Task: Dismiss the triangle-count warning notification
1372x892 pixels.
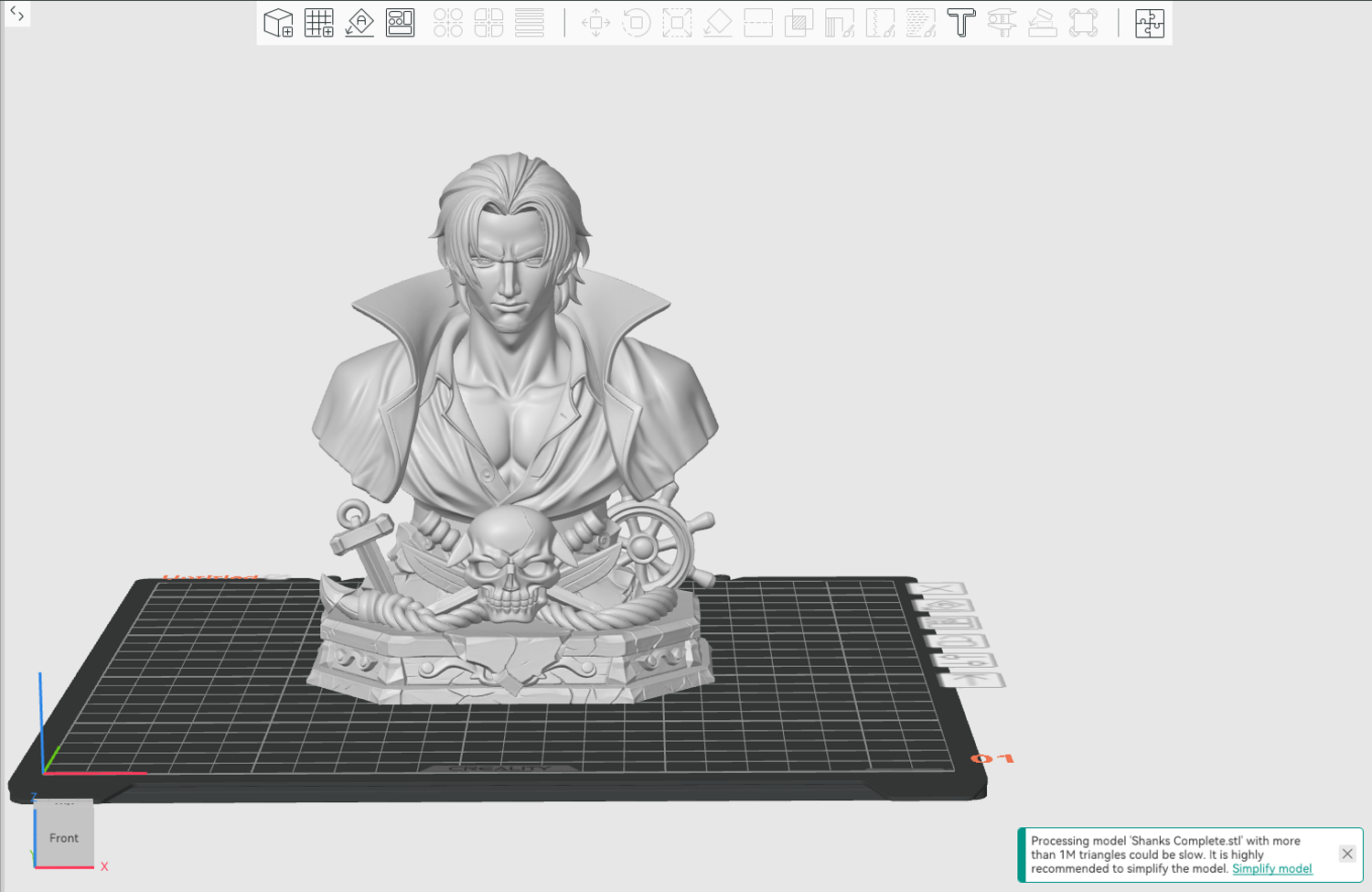Action: pyautogui.click(x=1347, y=854)
